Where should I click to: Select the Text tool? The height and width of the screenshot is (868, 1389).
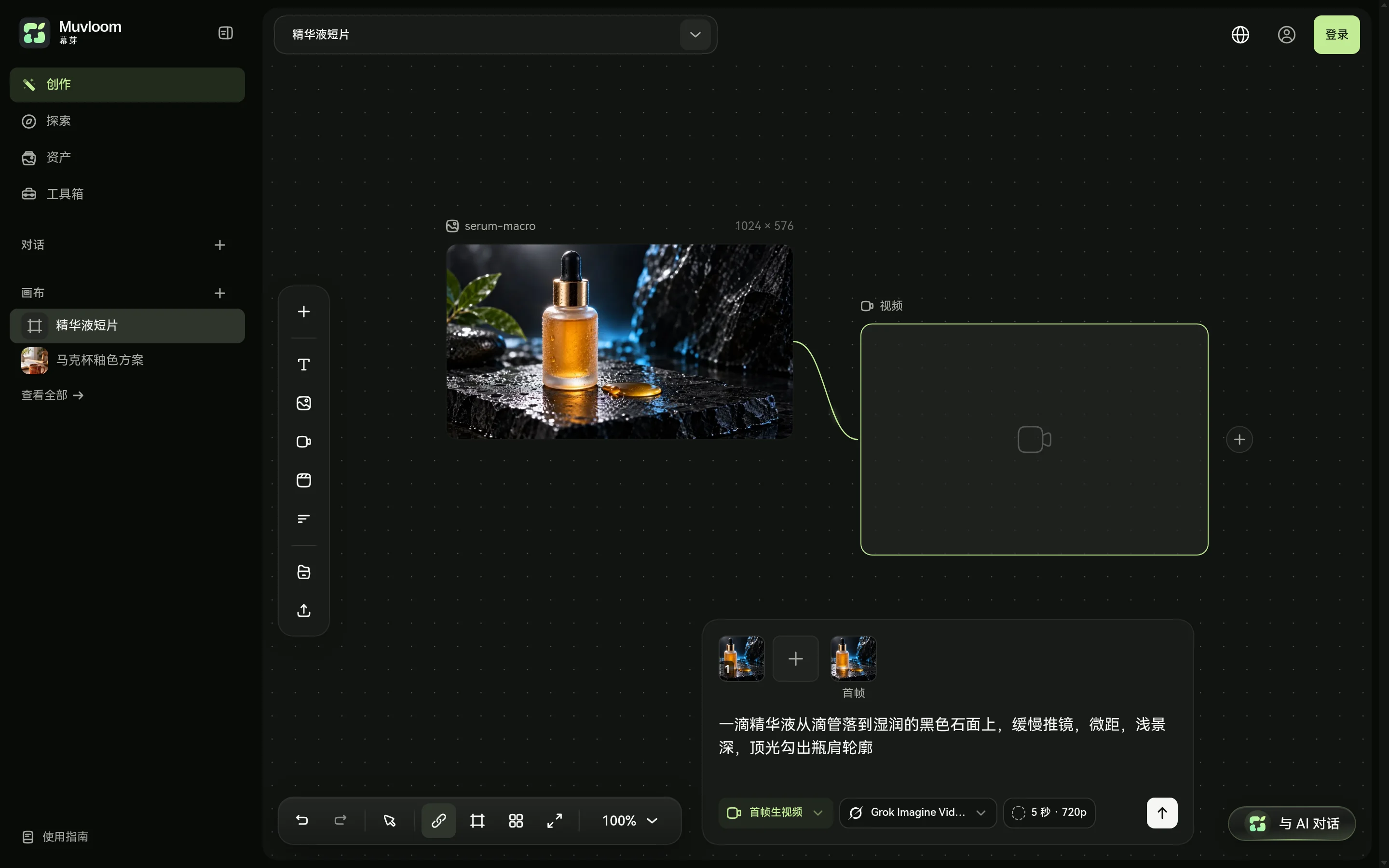click(x=304, y=365)
